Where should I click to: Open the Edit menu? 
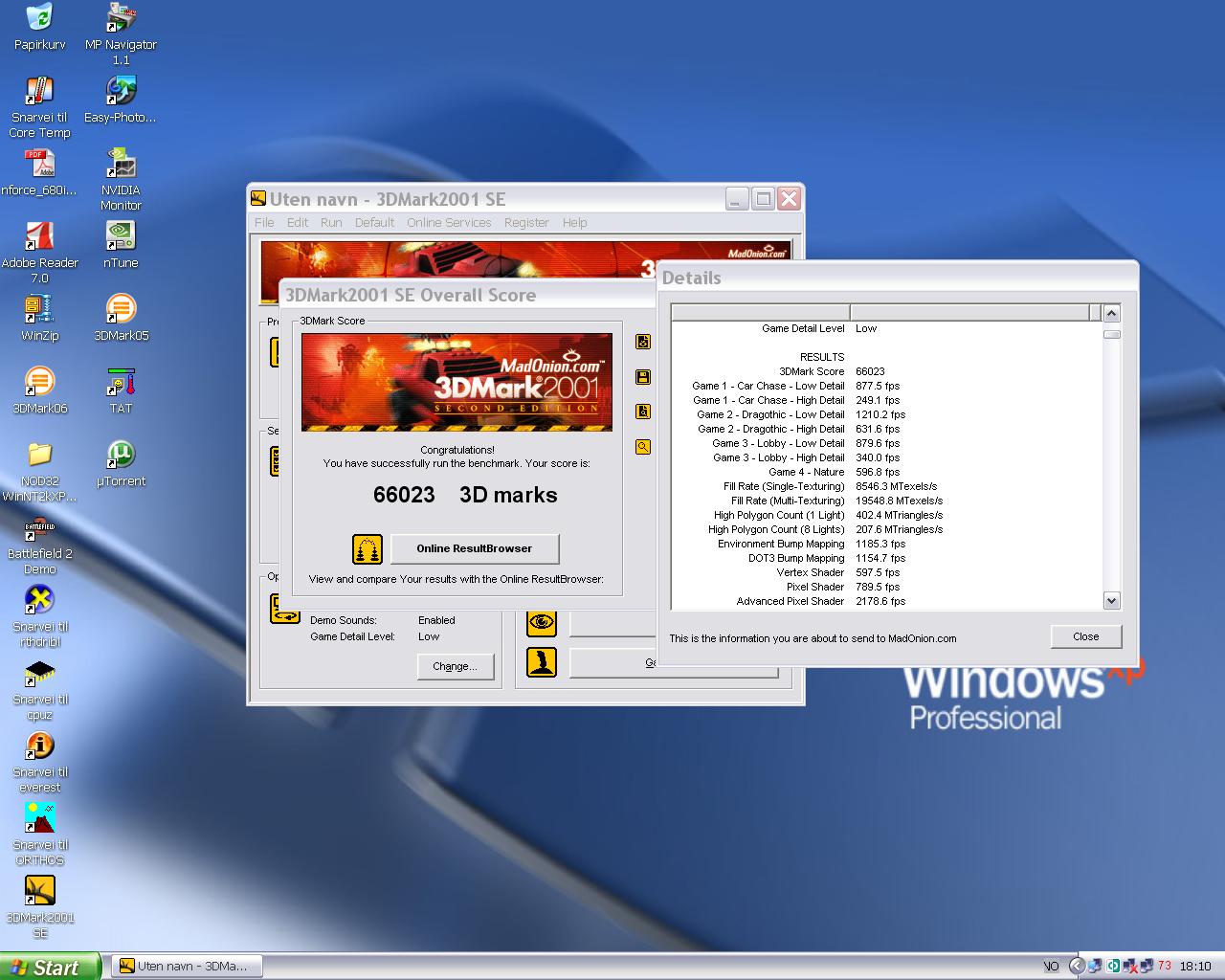pos(298,222)
